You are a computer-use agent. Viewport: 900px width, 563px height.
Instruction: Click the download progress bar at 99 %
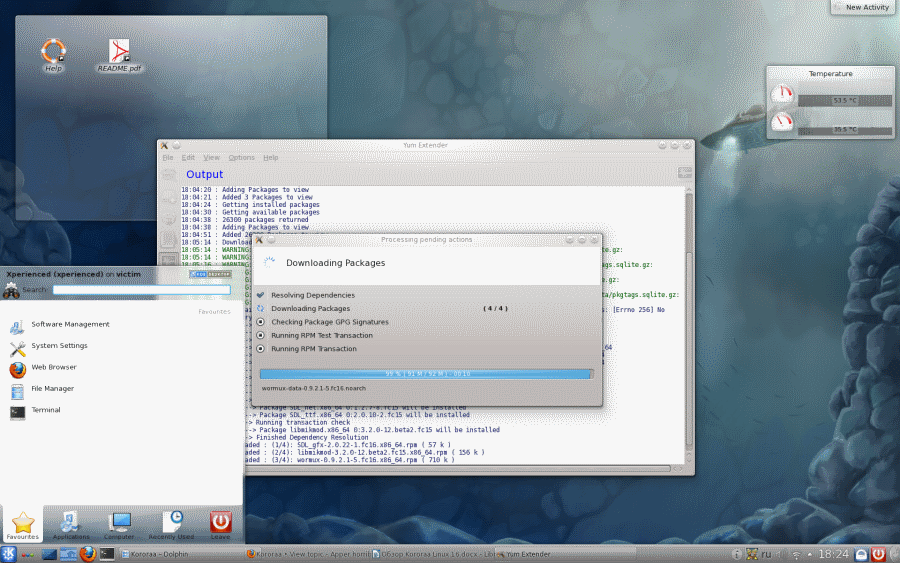(426, 374)
